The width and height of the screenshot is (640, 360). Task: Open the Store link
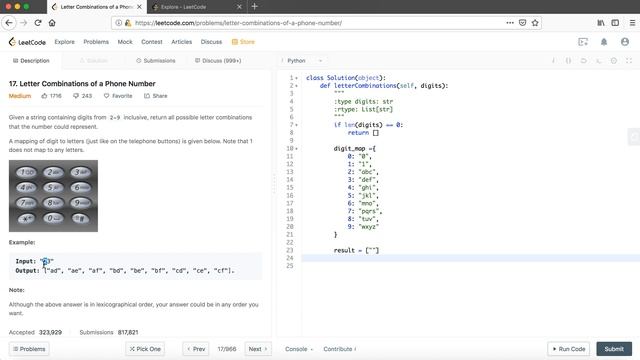coord(243,42)
